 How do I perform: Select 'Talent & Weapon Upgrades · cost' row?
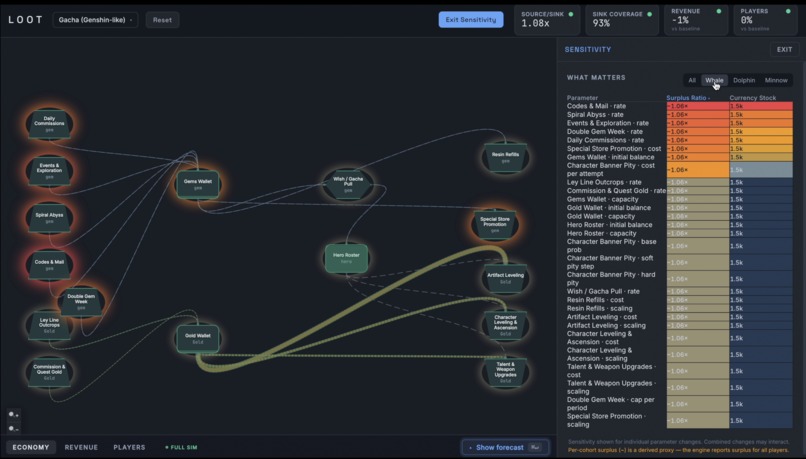(680, 371)
